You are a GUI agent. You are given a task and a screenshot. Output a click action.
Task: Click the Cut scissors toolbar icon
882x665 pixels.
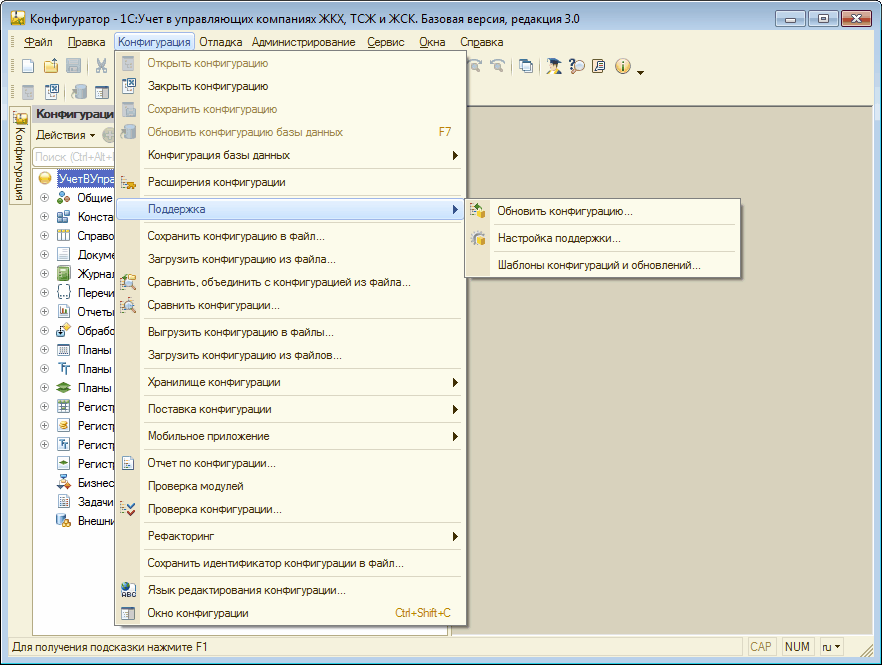point(101,66)
